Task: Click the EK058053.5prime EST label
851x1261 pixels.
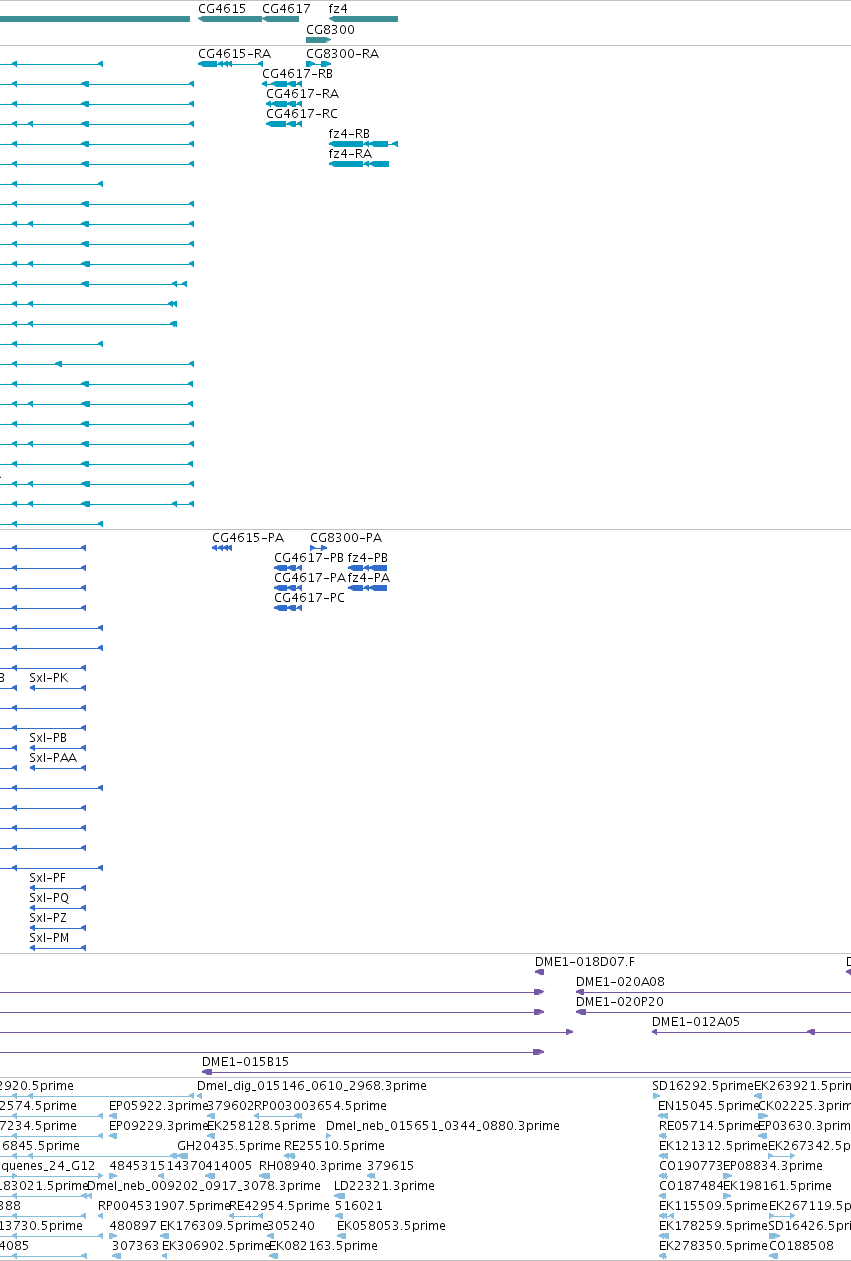Action: (391, 1226)
